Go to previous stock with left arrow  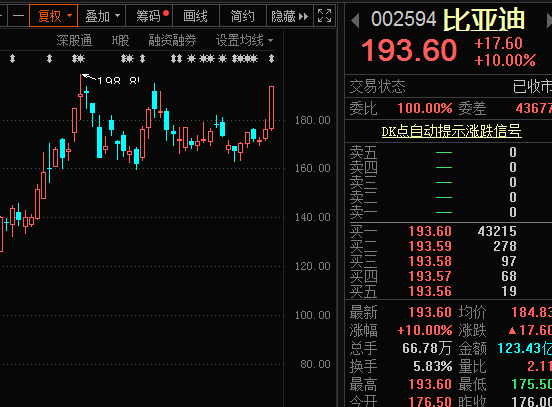tap(355, 20)
